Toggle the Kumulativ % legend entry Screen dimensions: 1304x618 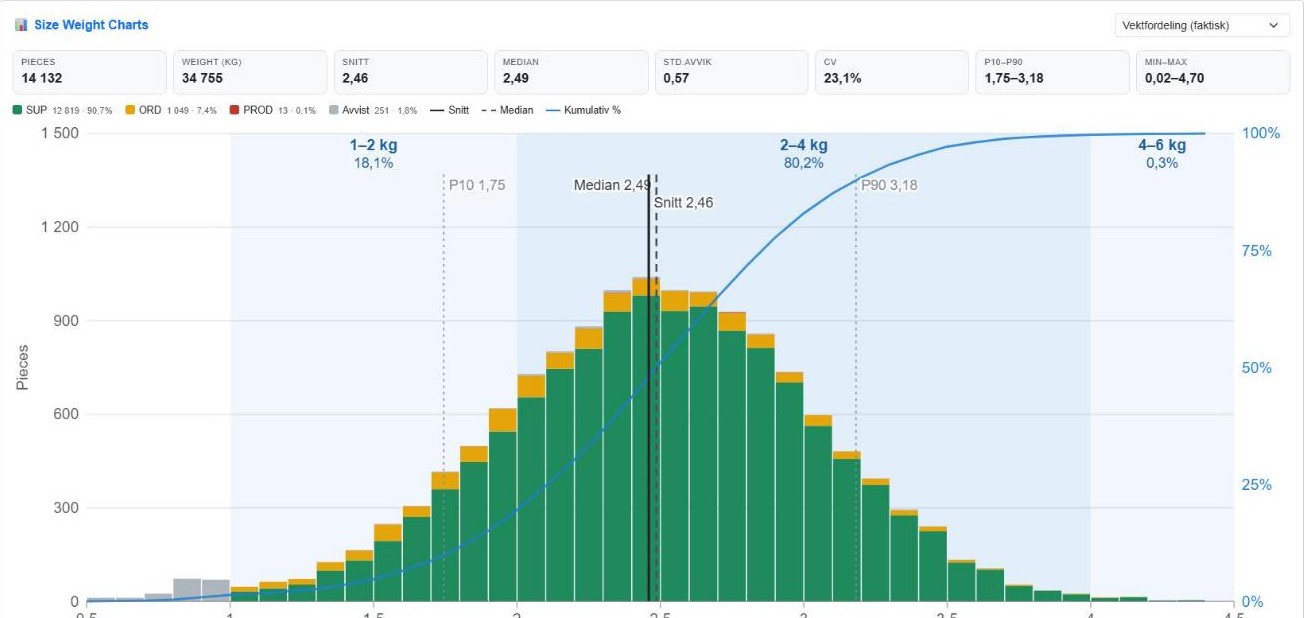click(x=583, y=110)
